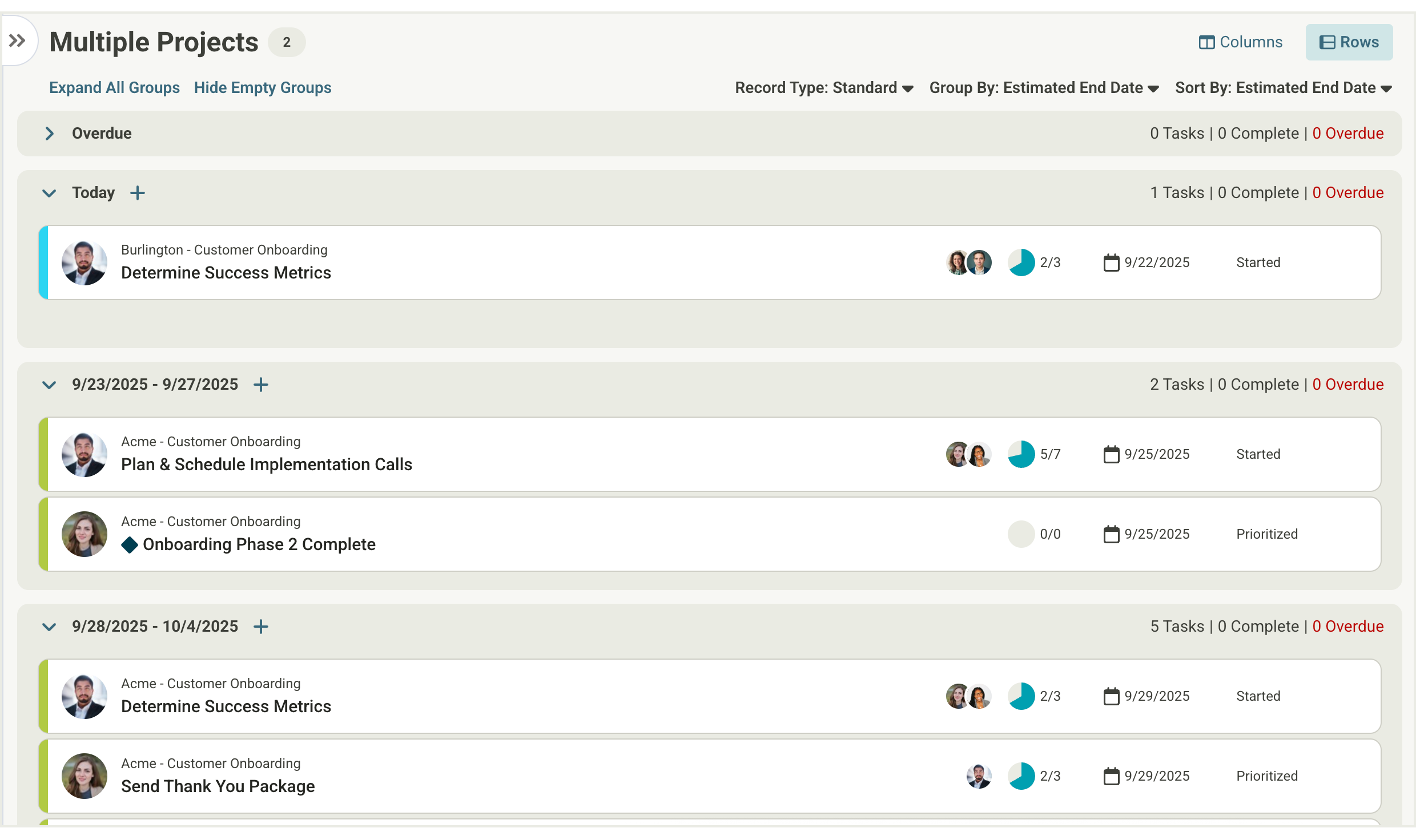This screenshot has height=840, width=1416.
Task: Click 5/7 progress pie on Plan & Schedule task
Action: 1021,454
